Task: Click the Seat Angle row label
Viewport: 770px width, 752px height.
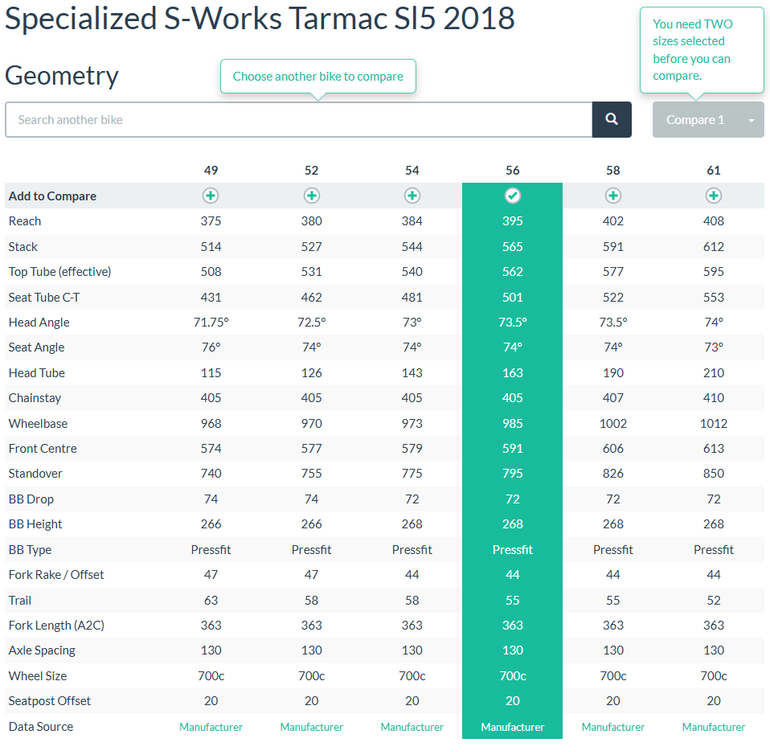Action: tap(36, 347)
